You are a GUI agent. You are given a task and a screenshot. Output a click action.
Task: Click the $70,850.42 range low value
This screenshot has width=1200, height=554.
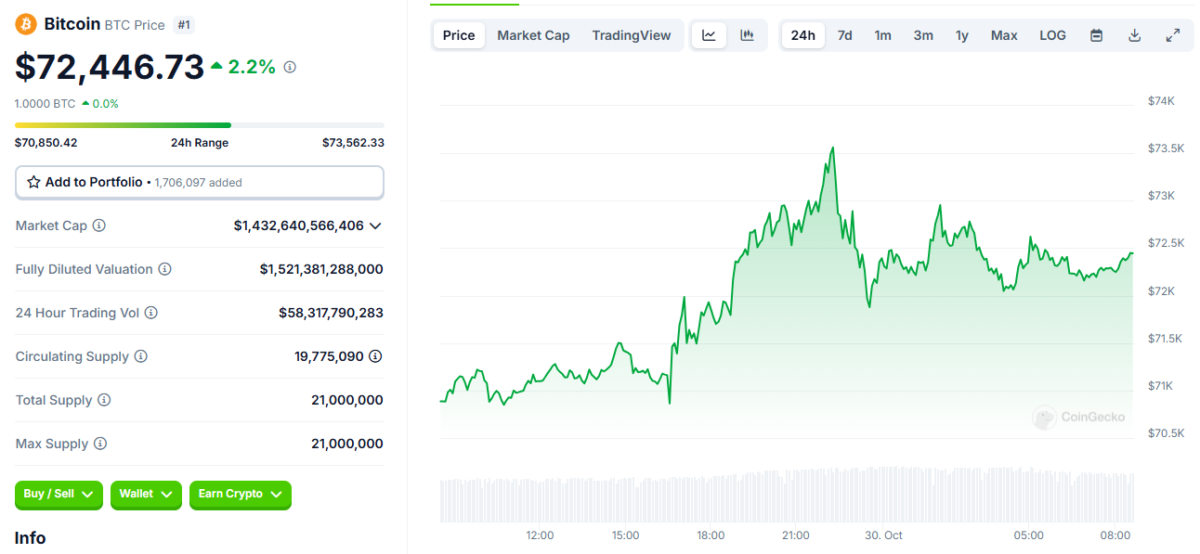point(46,143)
